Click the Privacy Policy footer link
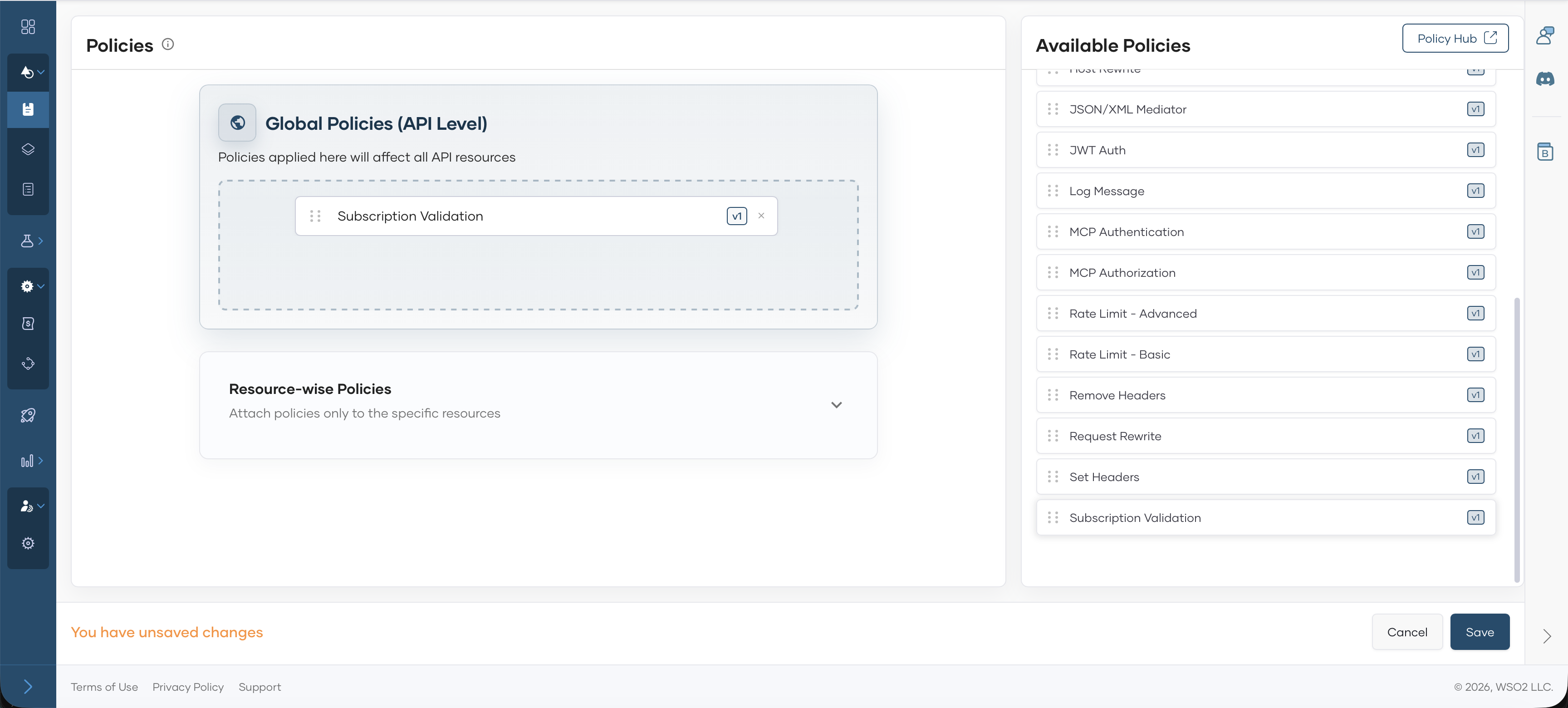 pyautogui.click(x=188, y=687)
